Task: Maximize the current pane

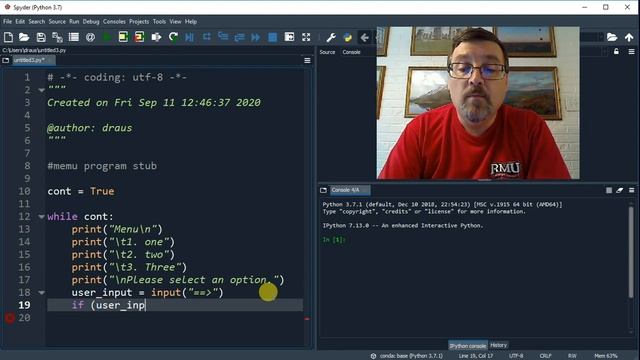Action: click(289, 37)
